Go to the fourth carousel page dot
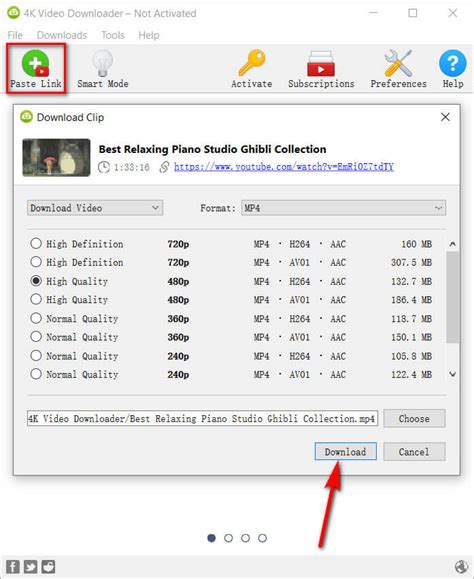 262,538
